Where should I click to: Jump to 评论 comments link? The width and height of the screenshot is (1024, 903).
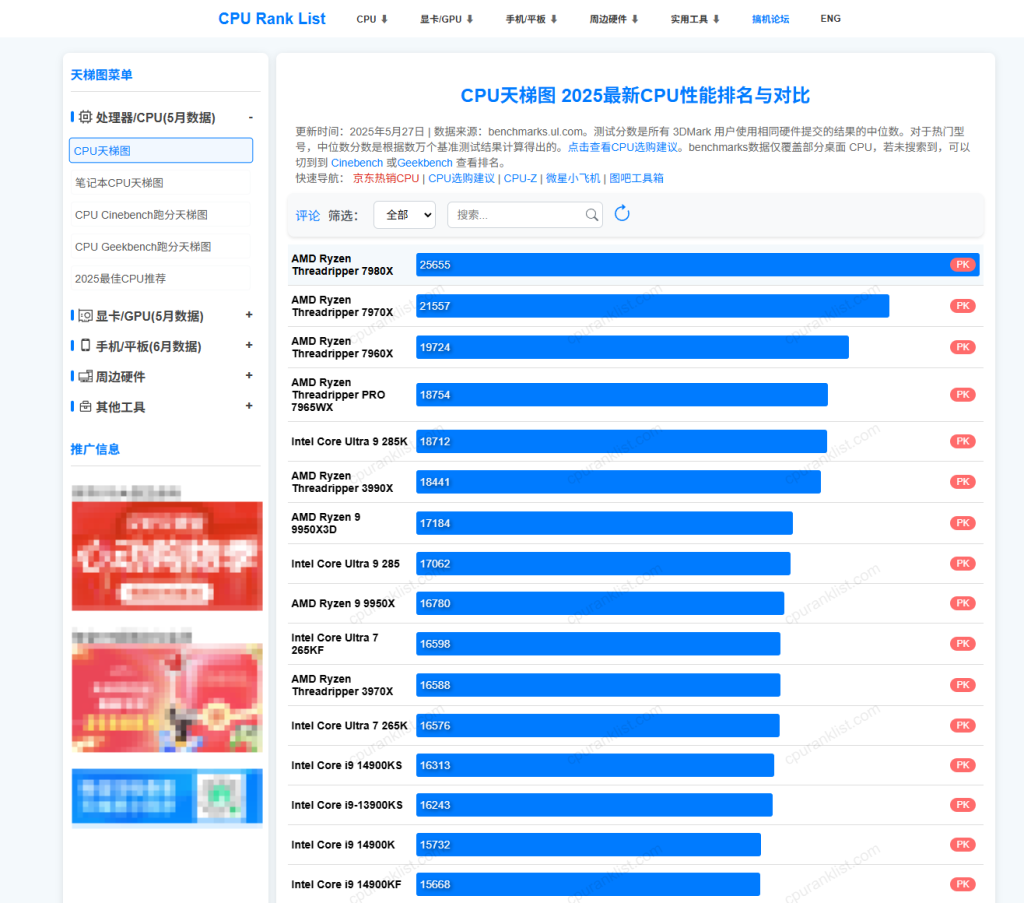[x=308, y=215]
